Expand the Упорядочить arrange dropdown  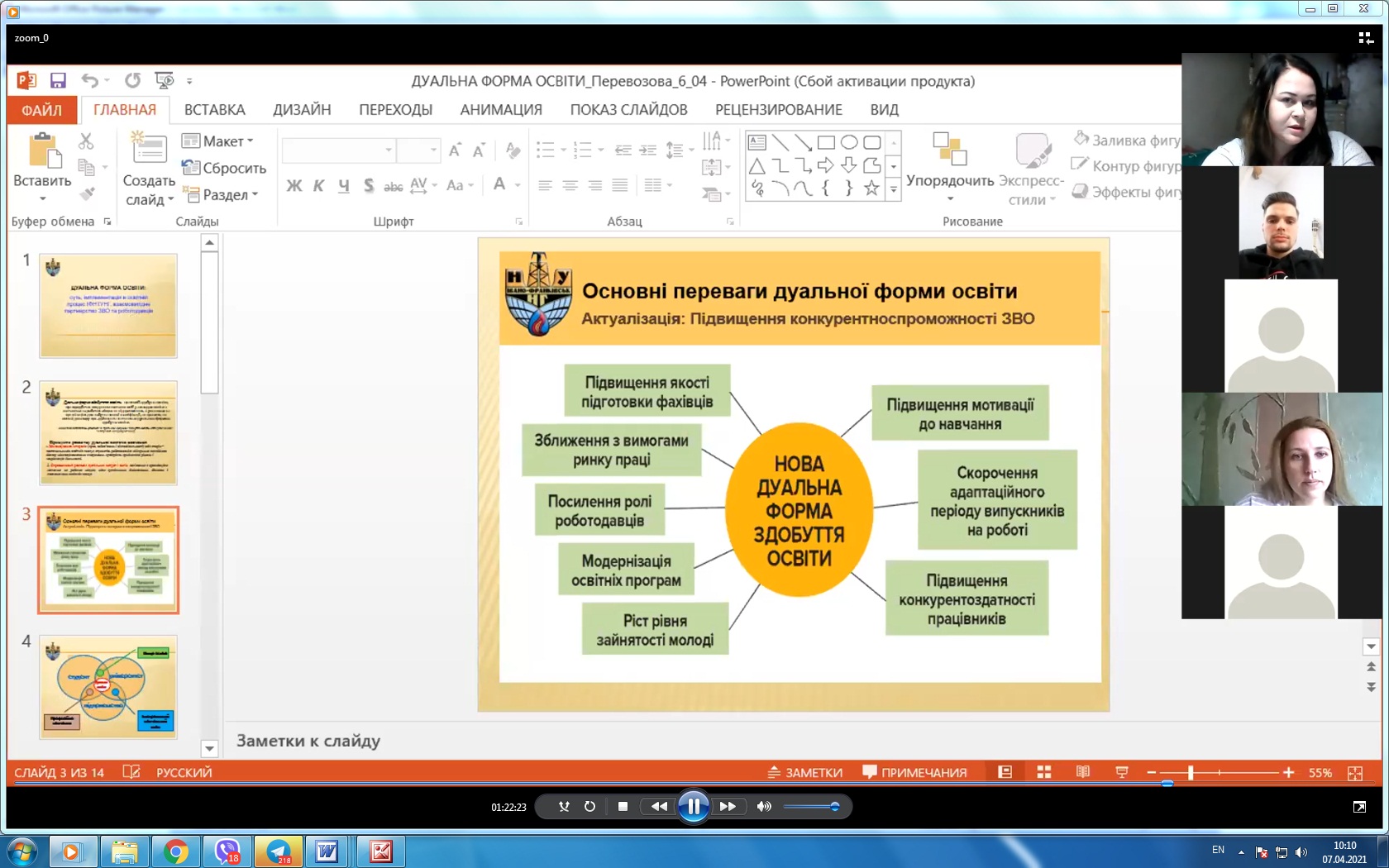tap(950, 180)
